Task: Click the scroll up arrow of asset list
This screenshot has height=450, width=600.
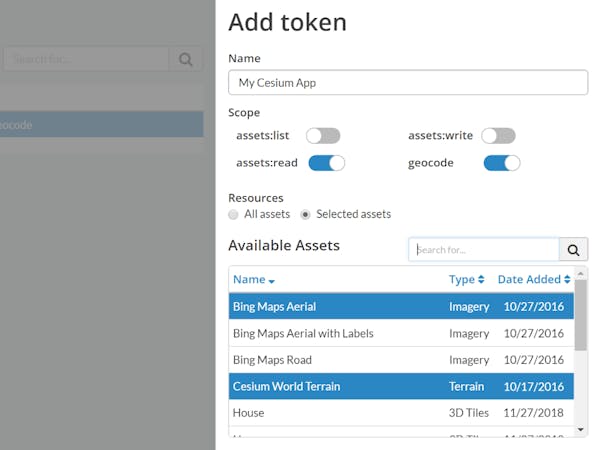Action: pos(580,274)
